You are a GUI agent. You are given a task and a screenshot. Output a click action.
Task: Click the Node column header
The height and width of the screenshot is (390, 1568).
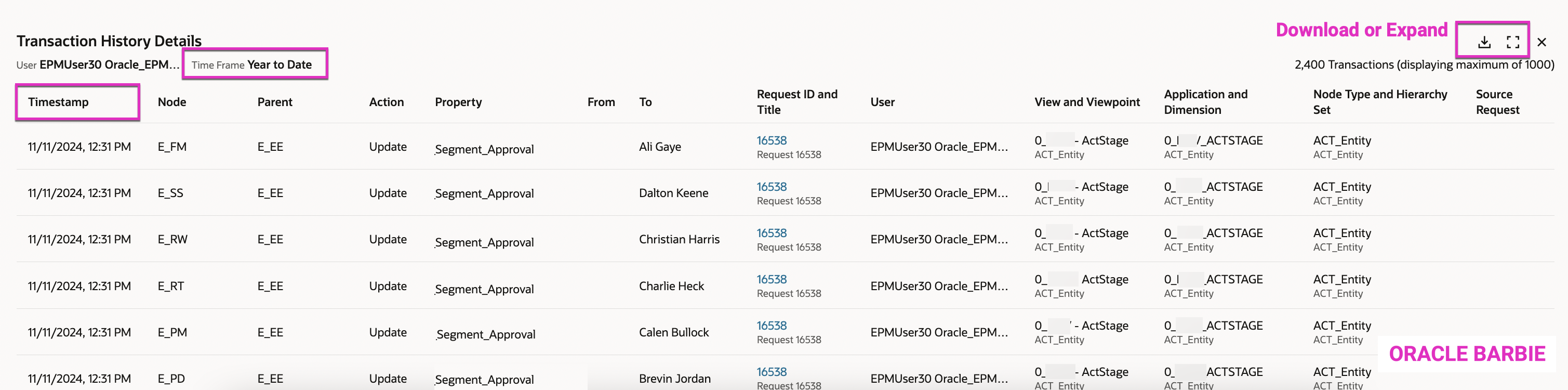point(171,102)
